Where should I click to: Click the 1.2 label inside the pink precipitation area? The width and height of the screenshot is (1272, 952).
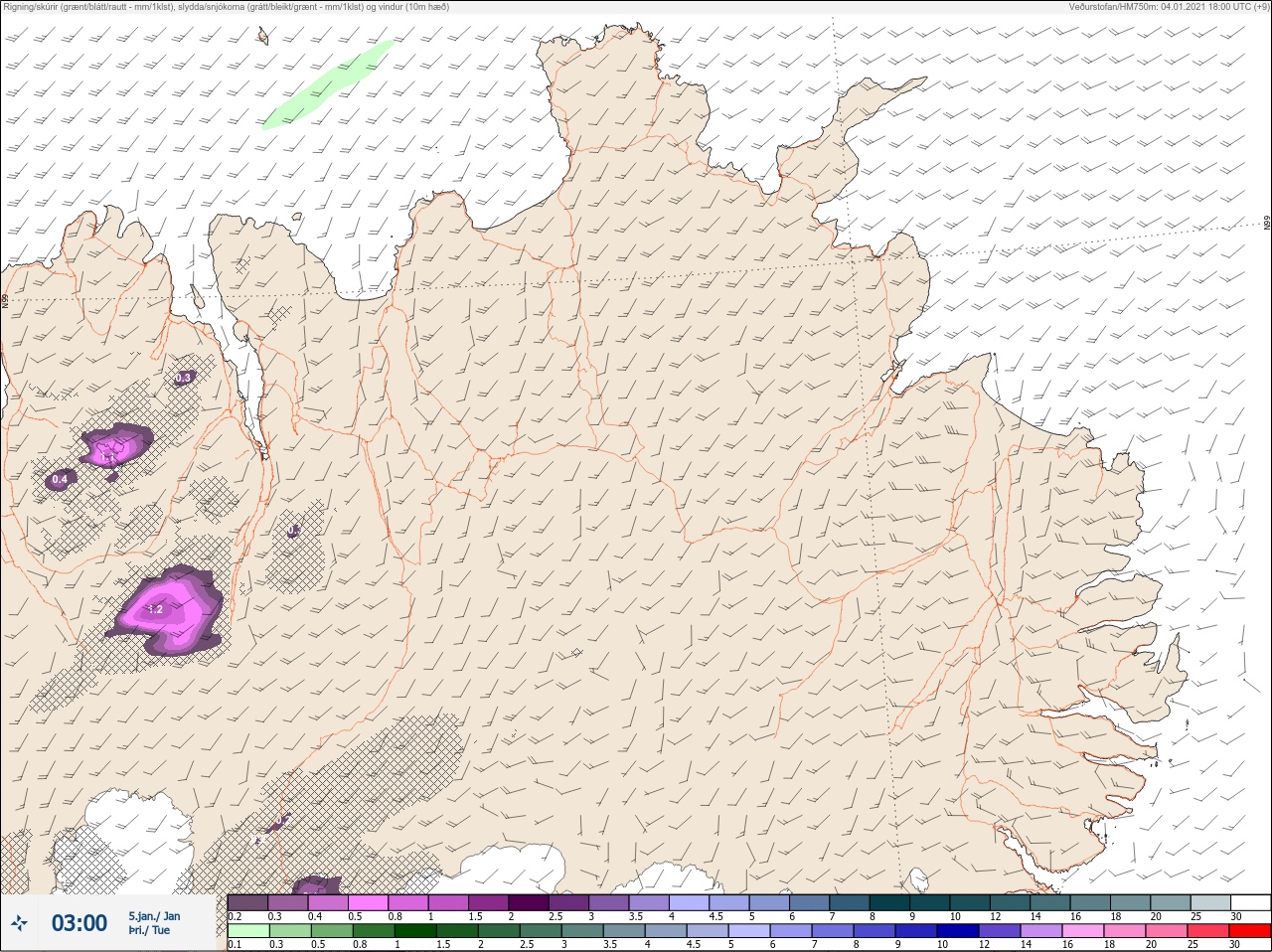(155, 609)
